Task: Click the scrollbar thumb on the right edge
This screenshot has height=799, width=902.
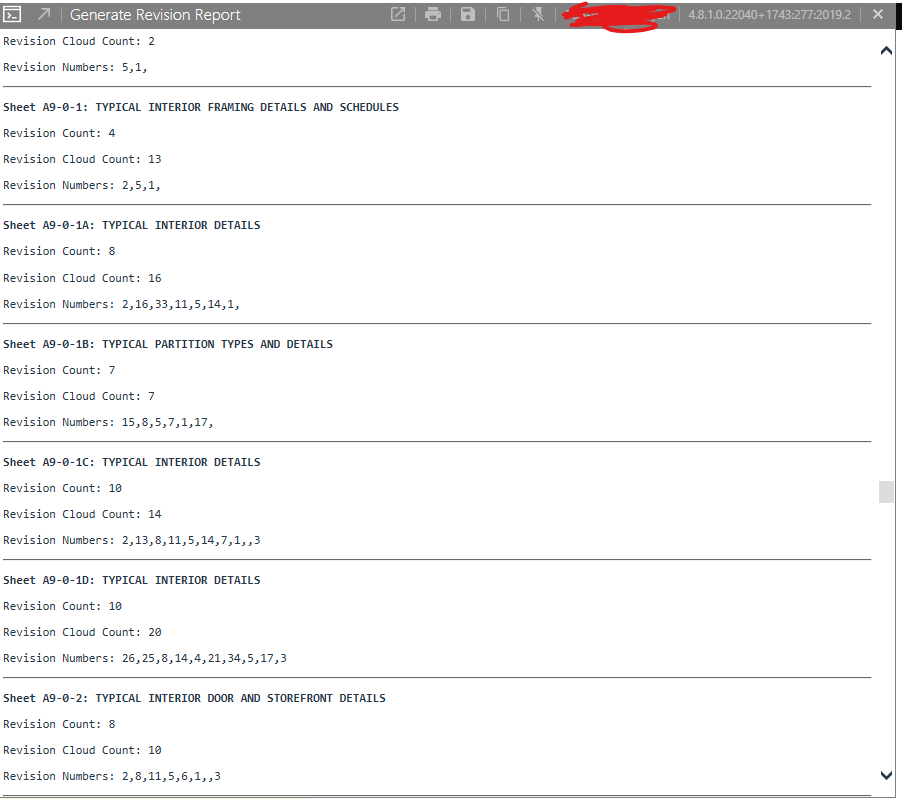Action: pos(885,491)
